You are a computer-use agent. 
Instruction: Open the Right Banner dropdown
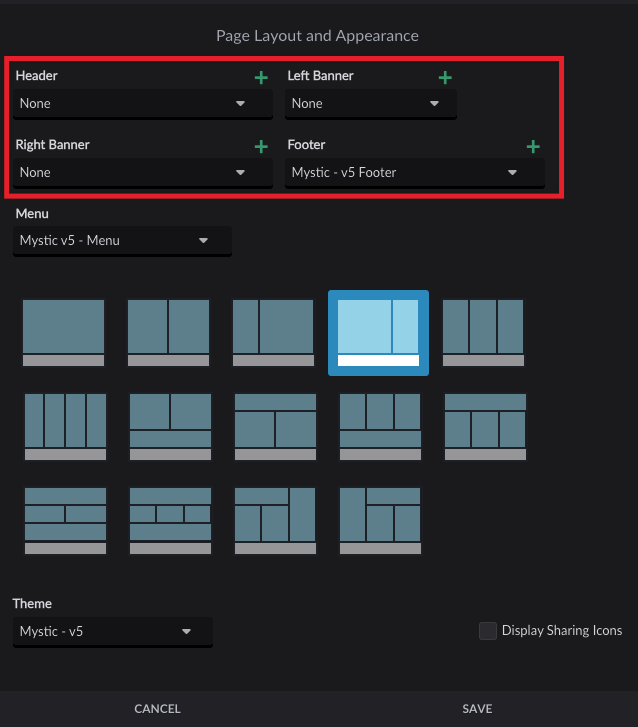143,173
